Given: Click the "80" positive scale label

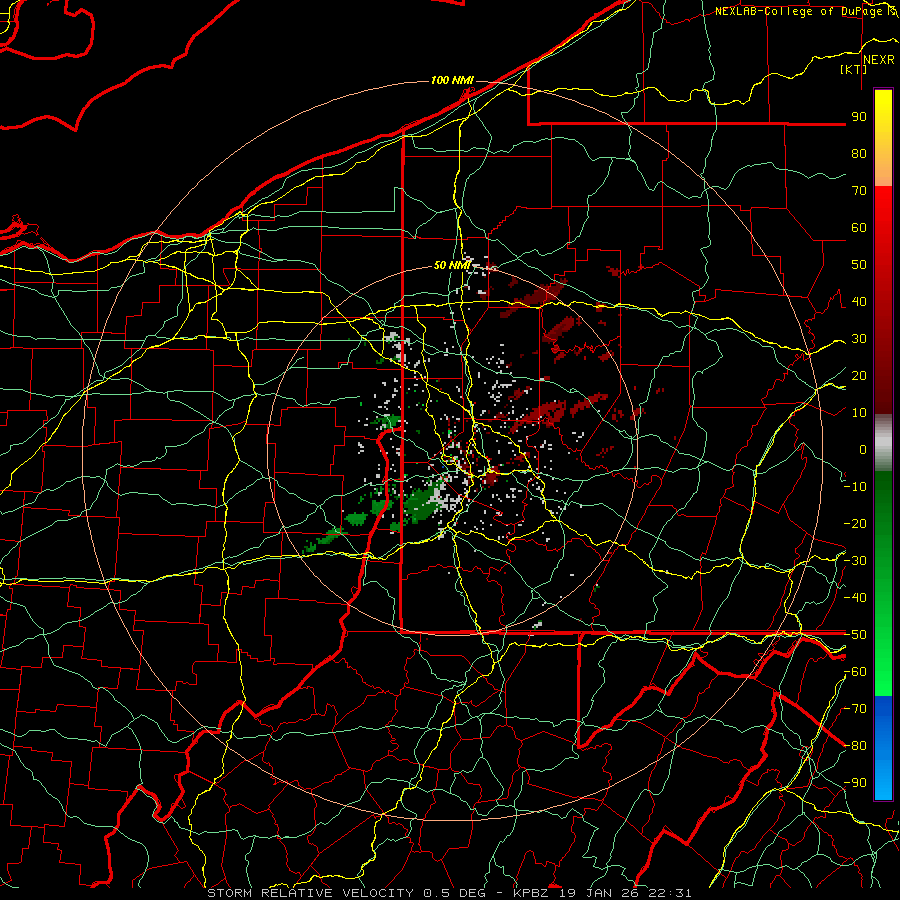Looking at the screenshot, I should tap(859, 153).
